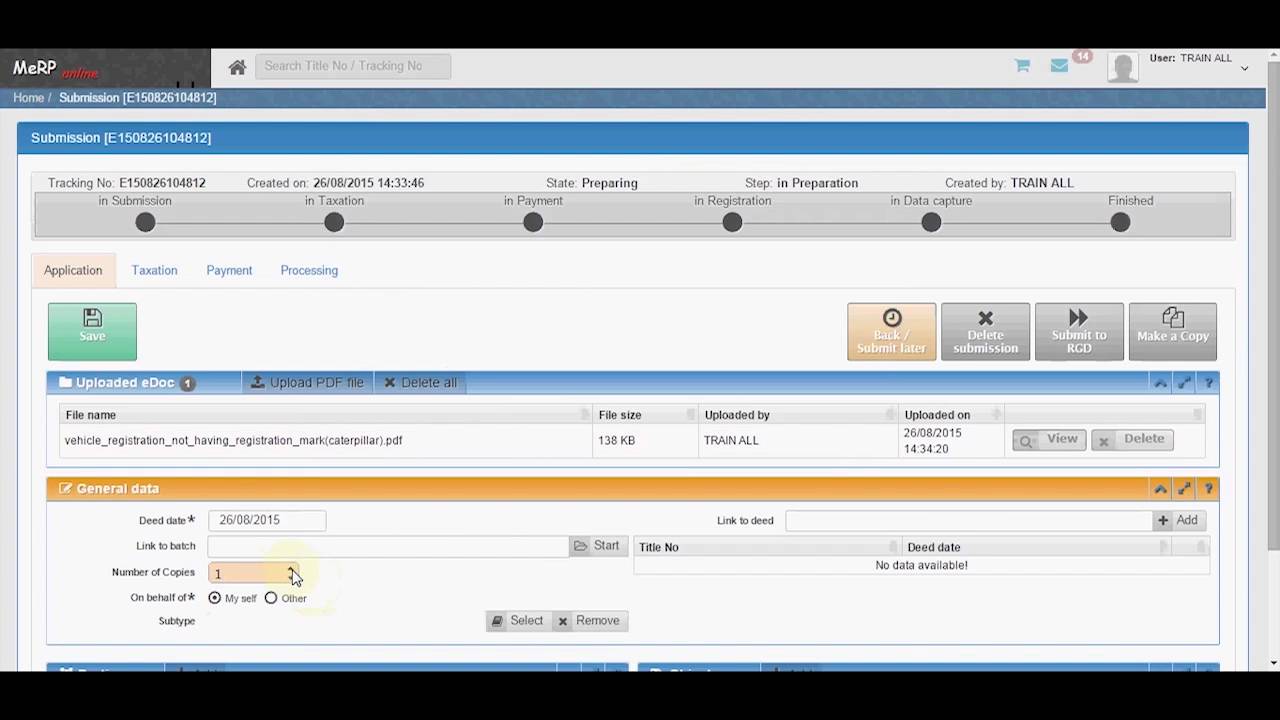Click the Submission [E150826104812] breadcrumb
Viewport: 1280px width, 720px height.
coord(137,98)
